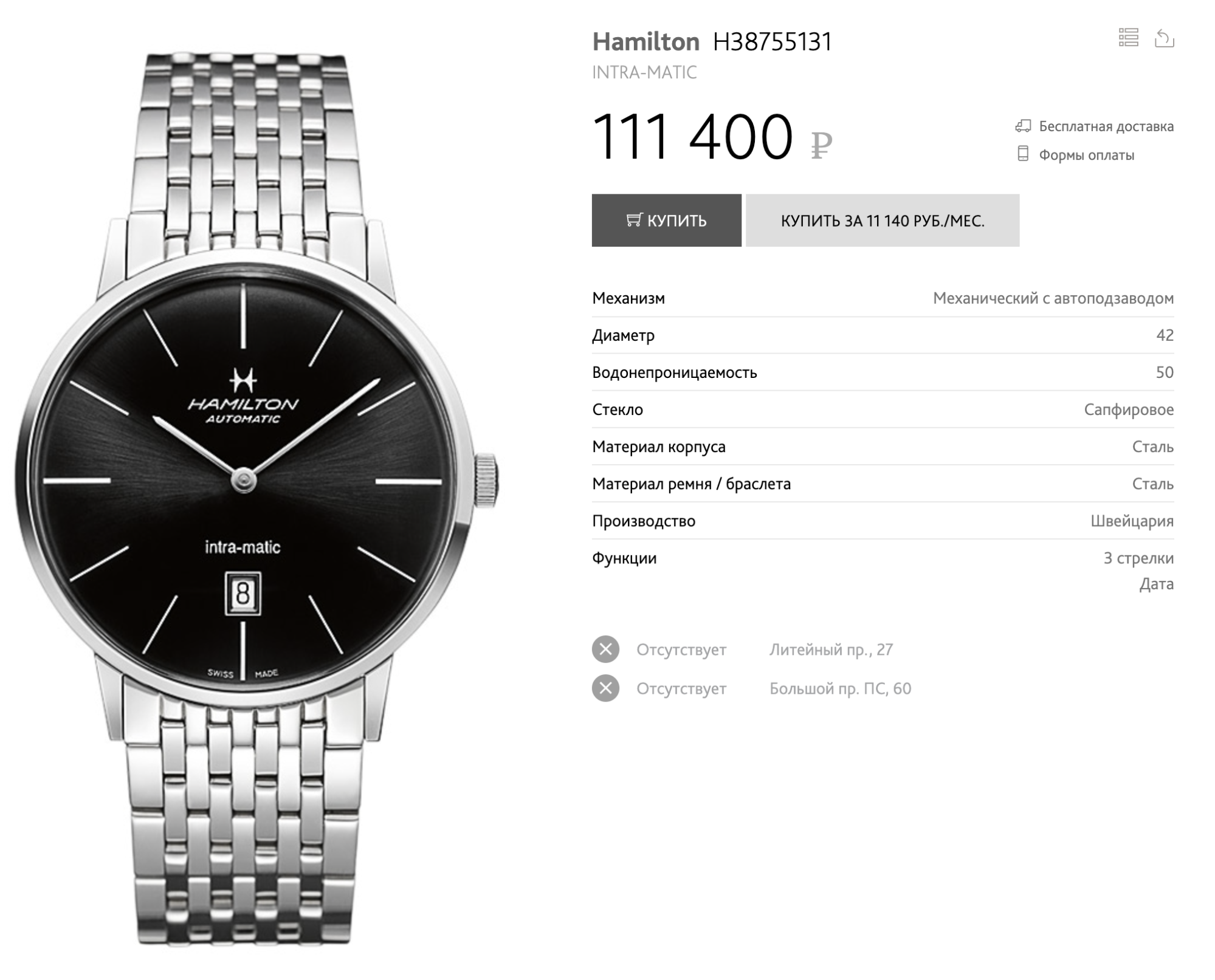Buy in installments for 11 140 руб./мес.
This screenshot has width=1215, height=980.
[x=882, y=221]
